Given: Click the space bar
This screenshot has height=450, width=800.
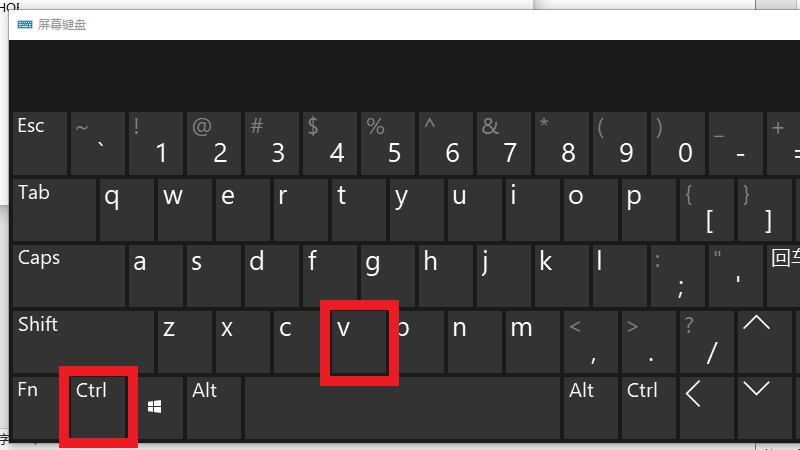Looking at the screenshot, I should point(402,408).
